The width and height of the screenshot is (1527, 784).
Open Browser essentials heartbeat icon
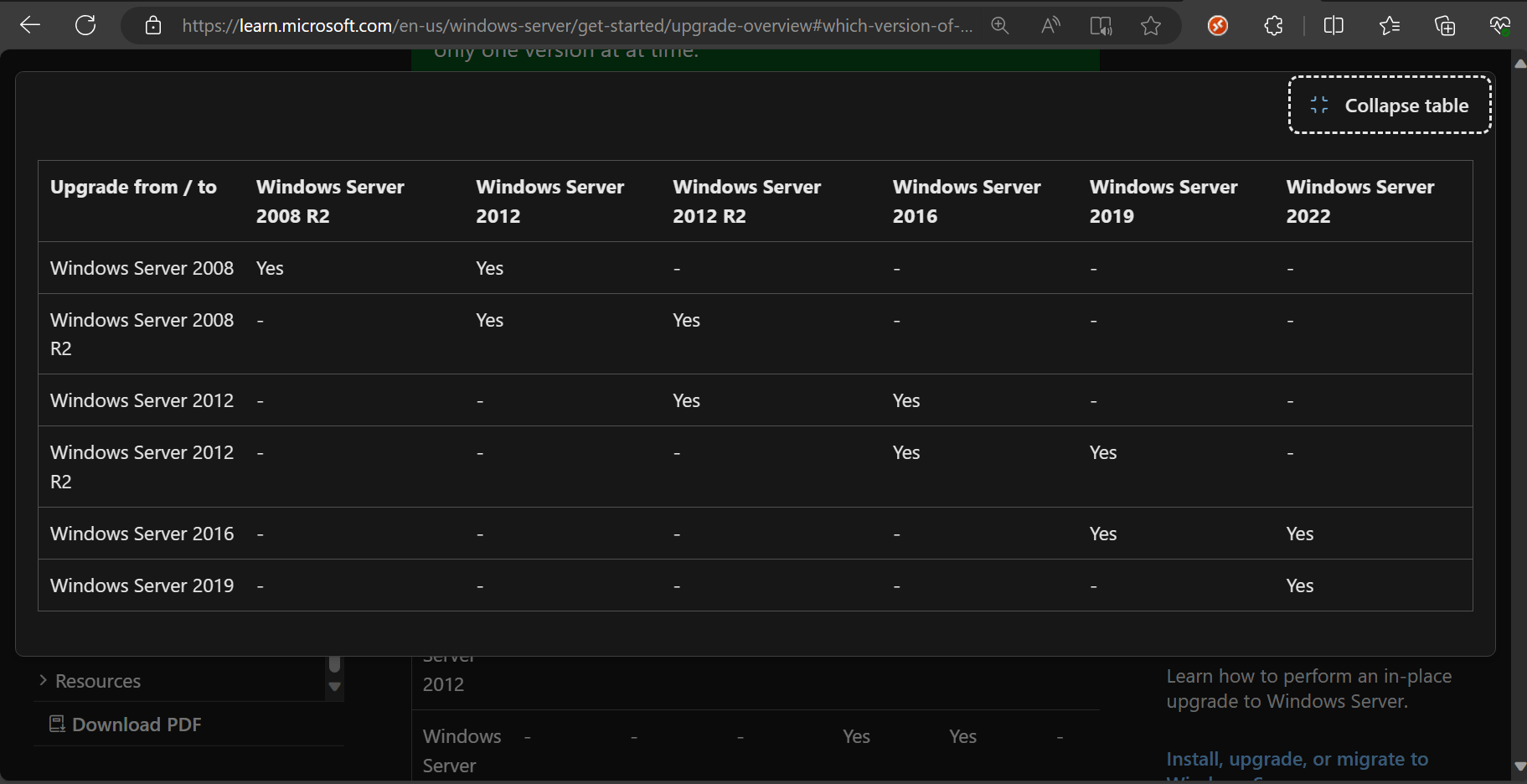pos(1500,26)
